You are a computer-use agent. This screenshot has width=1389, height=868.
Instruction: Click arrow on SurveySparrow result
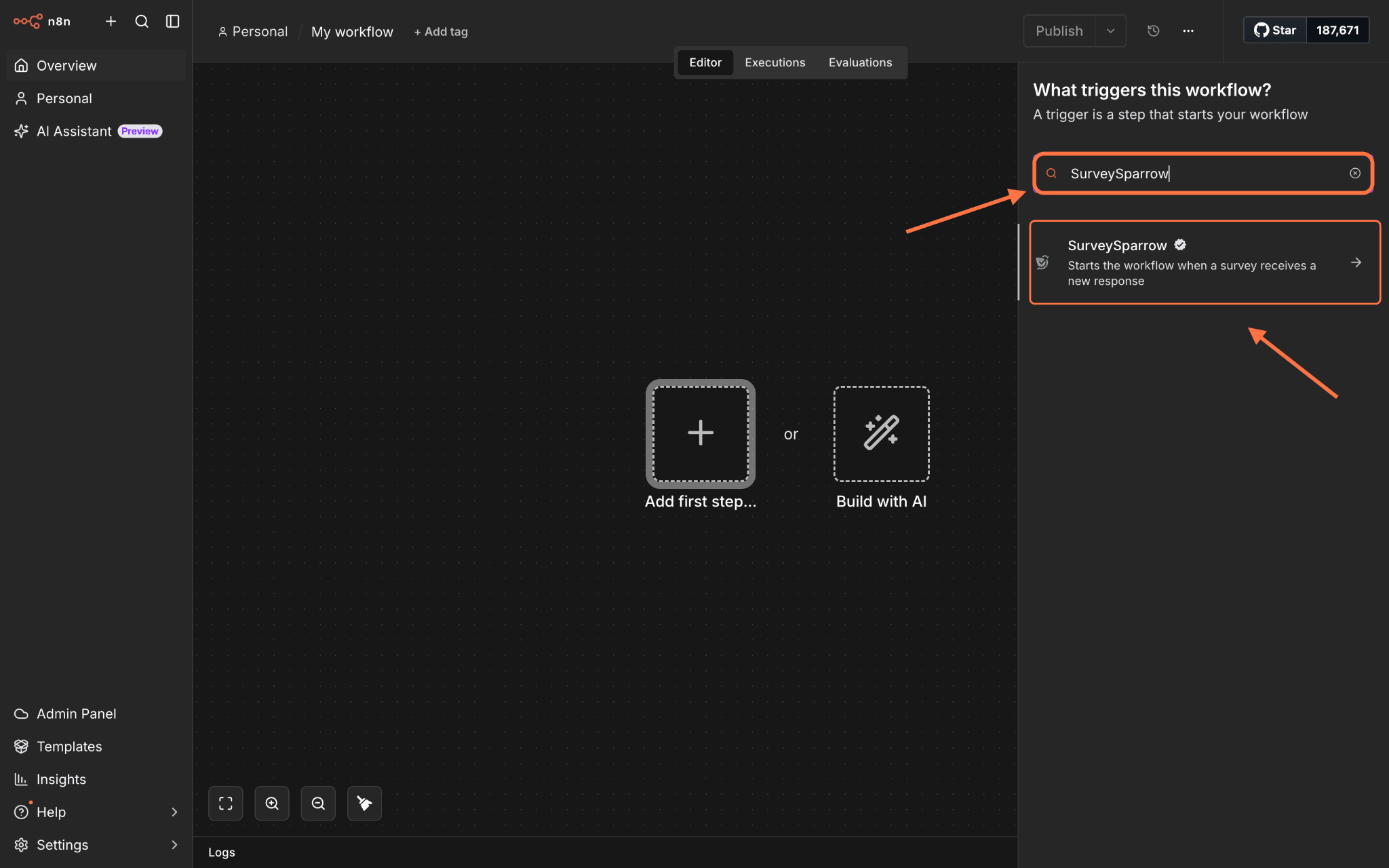pyautogui.click(x=1356, y=262)
